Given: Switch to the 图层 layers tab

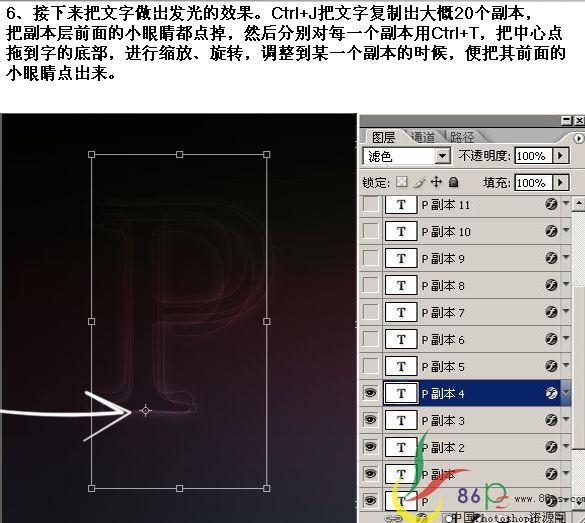Looking at the screenshot, I should (384, 137).
